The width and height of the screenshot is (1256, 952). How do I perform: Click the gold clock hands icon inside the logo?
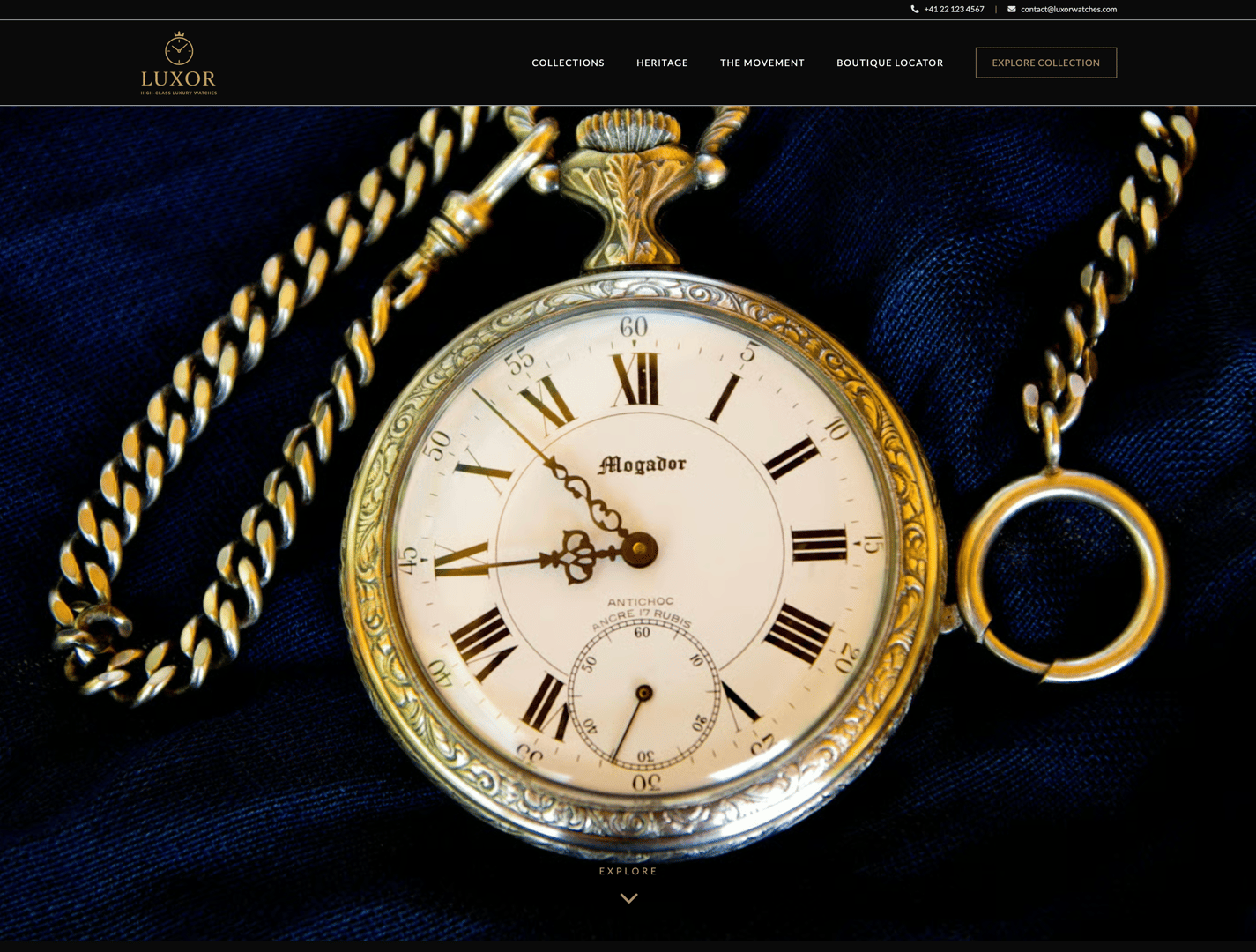[178, 50]
